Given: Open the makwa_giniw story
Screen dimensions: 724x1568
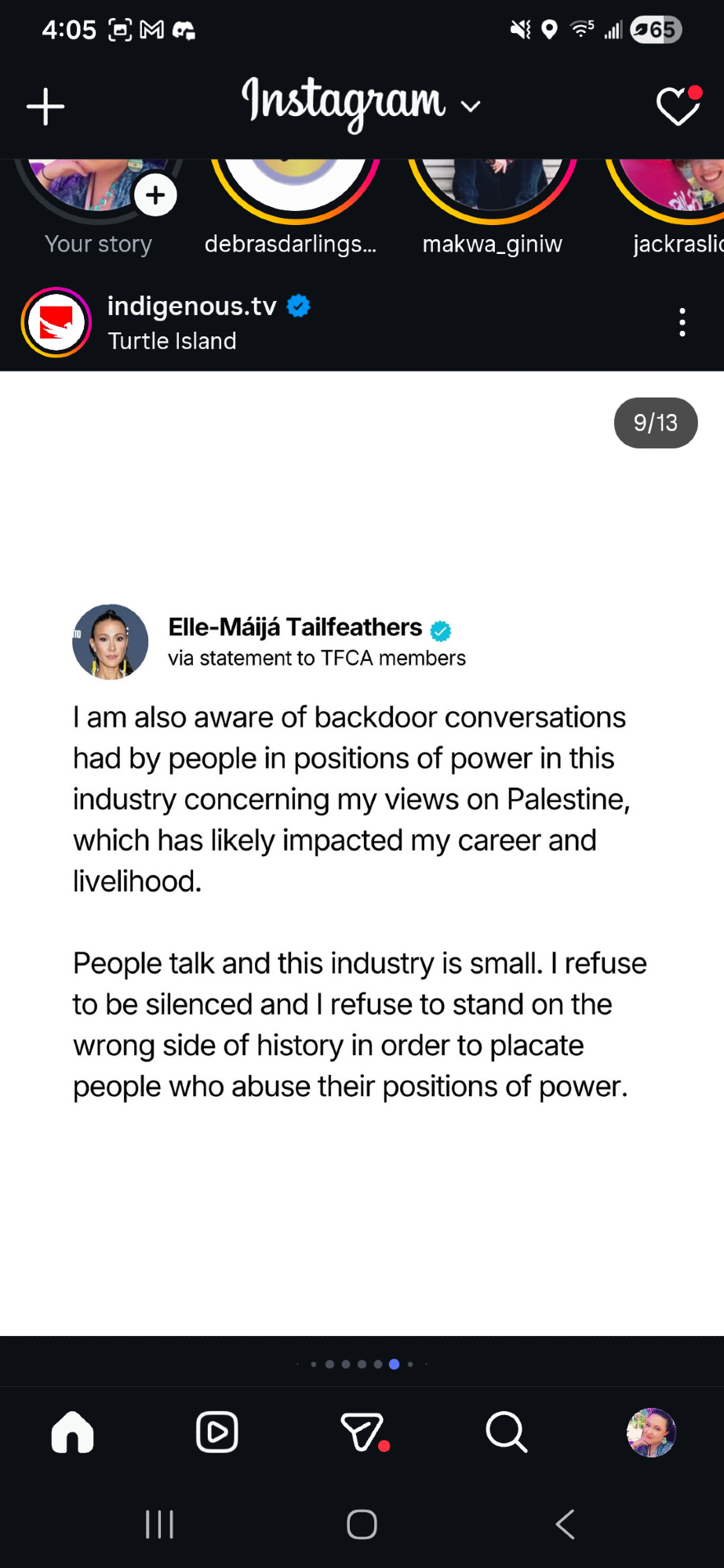Looking at the screenshot, I should [493, 187].
